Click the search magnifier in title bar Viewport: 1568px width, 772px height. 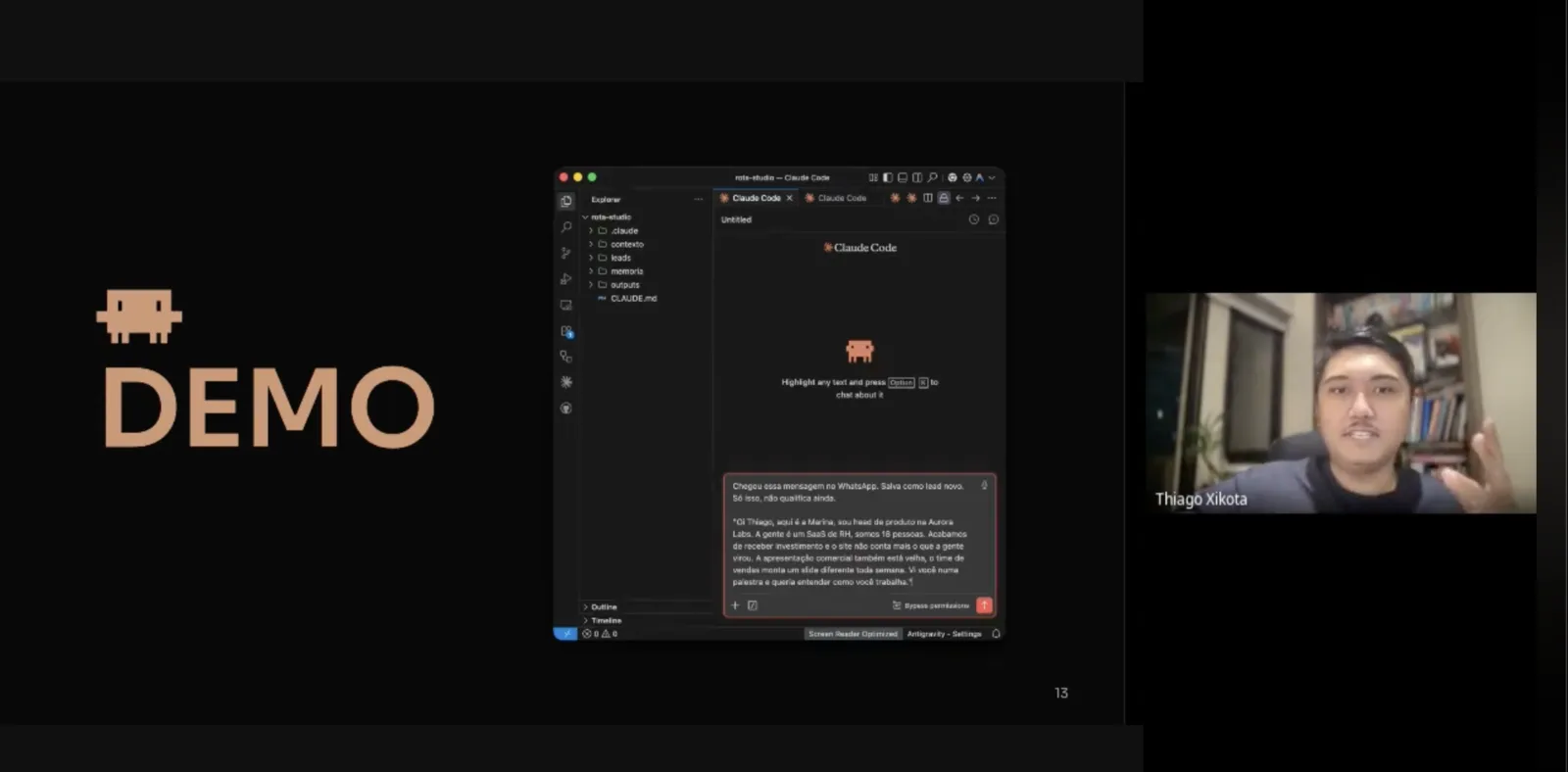932,177
